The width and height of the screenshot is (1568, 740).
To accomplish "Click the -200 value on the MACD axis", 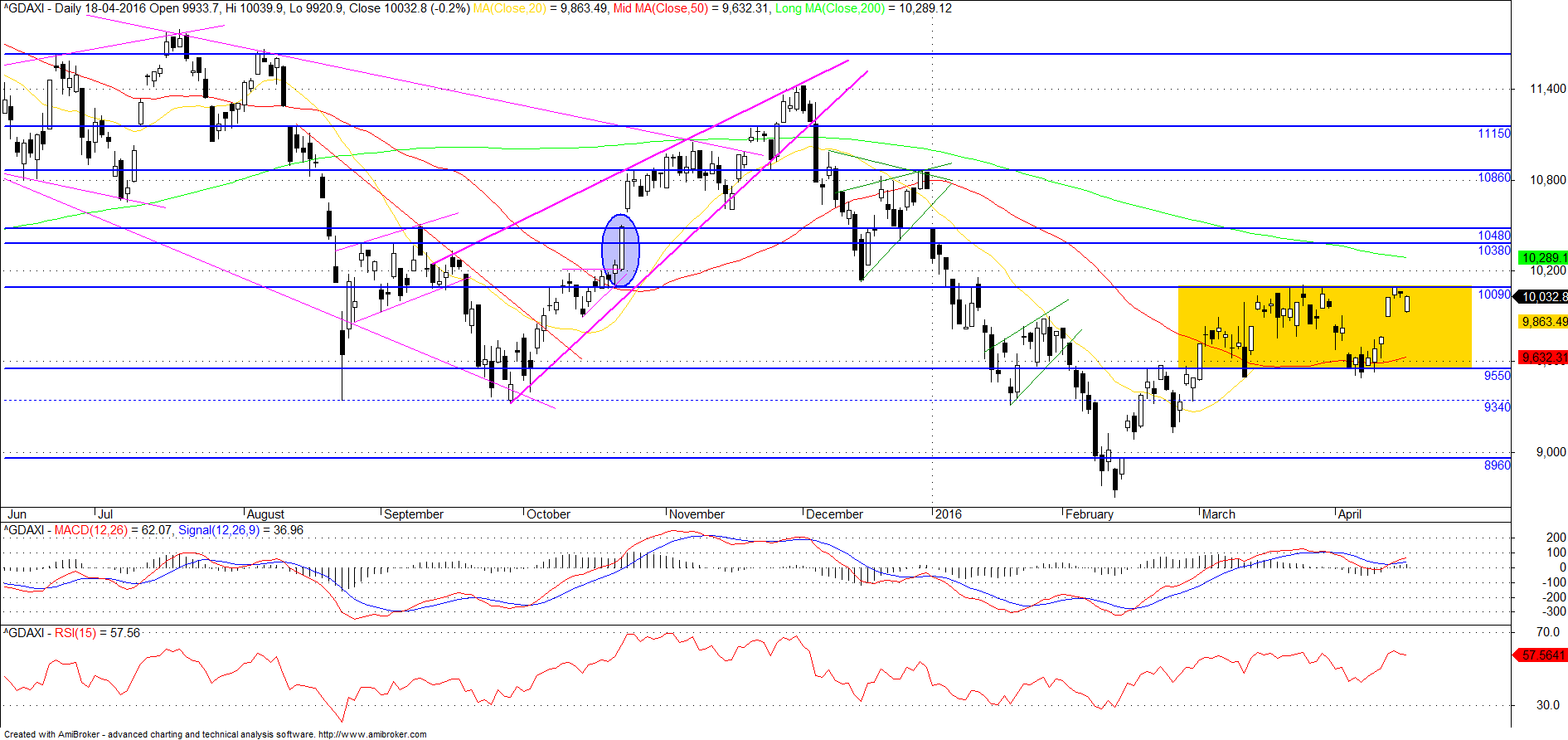I will (x=1554, y=597).
